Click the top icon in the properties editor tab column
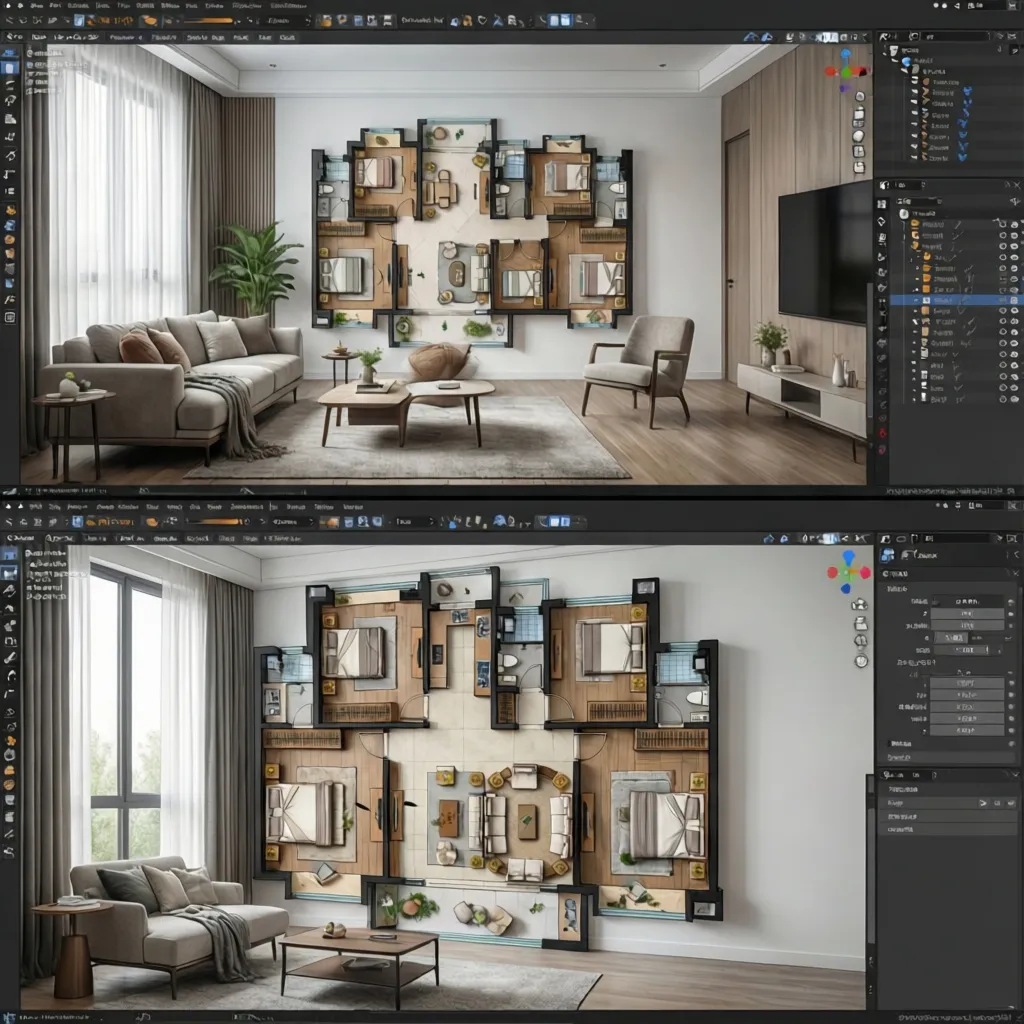 tap(881, 202)
